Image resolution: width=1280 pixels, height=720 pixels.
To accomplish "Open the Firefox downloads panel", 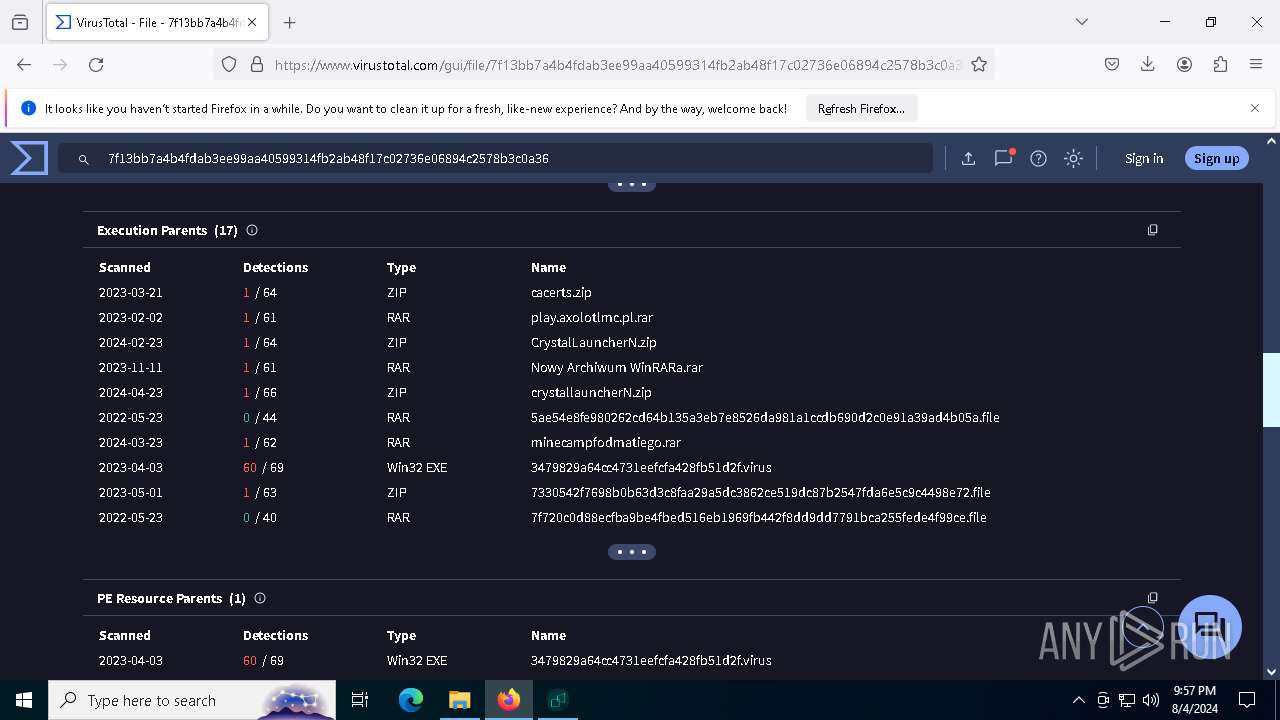I will pyautogui.click(x=1147, y=64).
